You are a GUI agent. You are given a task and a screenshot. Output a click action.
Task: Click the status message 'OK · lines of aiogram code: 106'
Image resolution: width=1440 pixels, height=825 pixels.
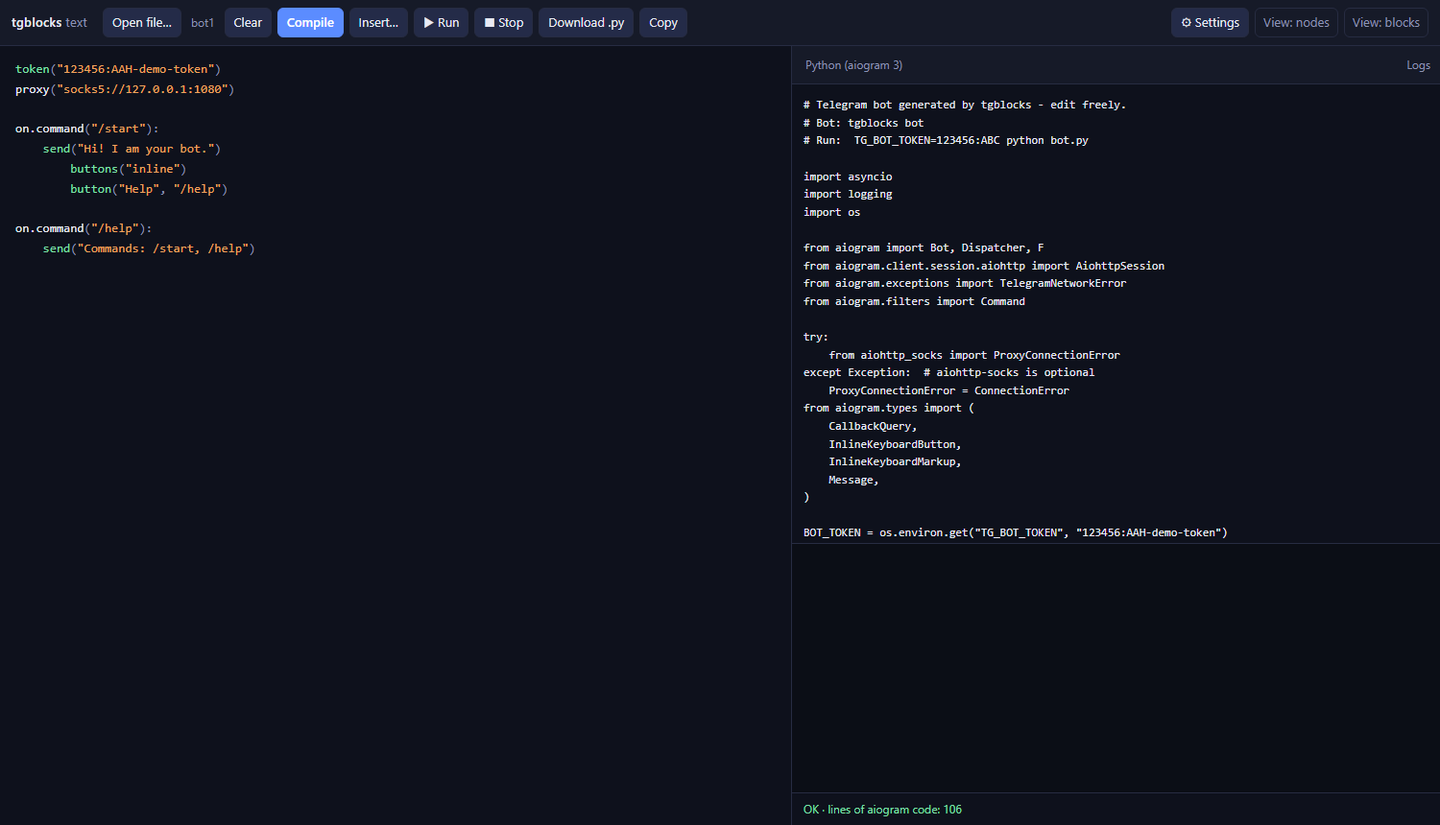(x=882, y=809)
